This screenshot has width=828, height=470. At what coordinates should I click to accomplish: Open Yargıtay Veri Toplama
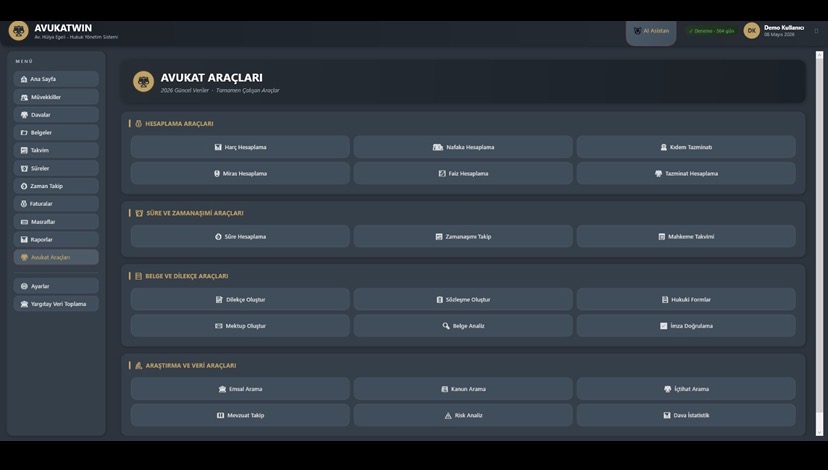click(x=56, y=304)
